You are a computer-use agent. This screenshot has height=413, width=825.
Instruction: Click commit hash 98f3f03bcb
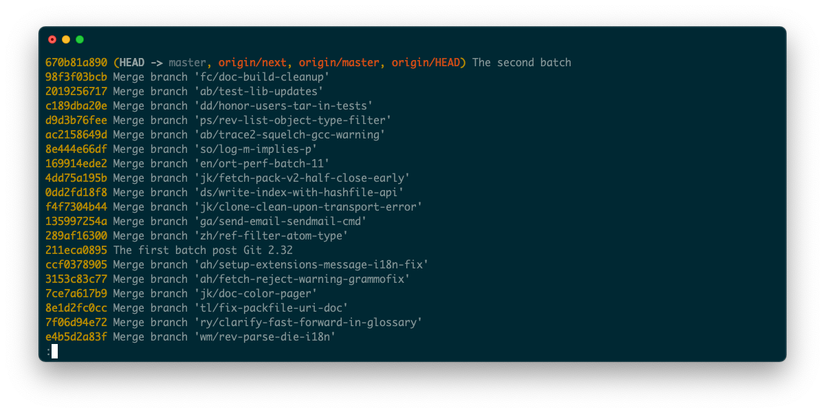coord(76,77)
